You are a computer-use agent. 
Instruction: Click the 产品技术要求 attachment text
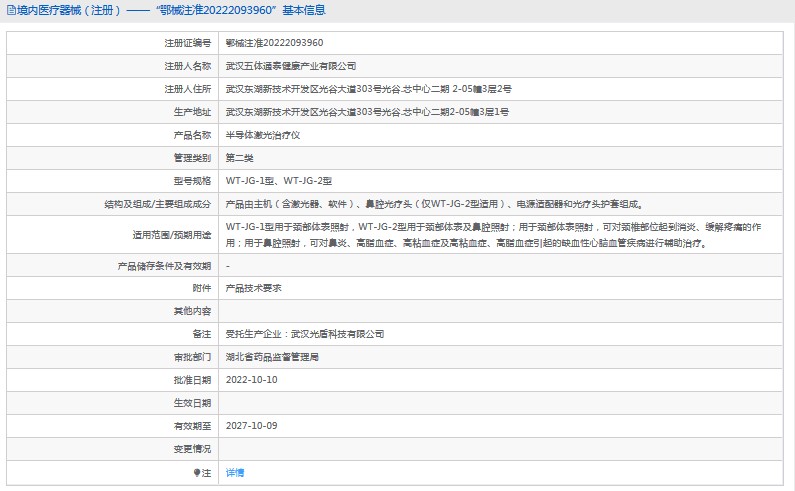pyautogui.click(x=254, y=288)
